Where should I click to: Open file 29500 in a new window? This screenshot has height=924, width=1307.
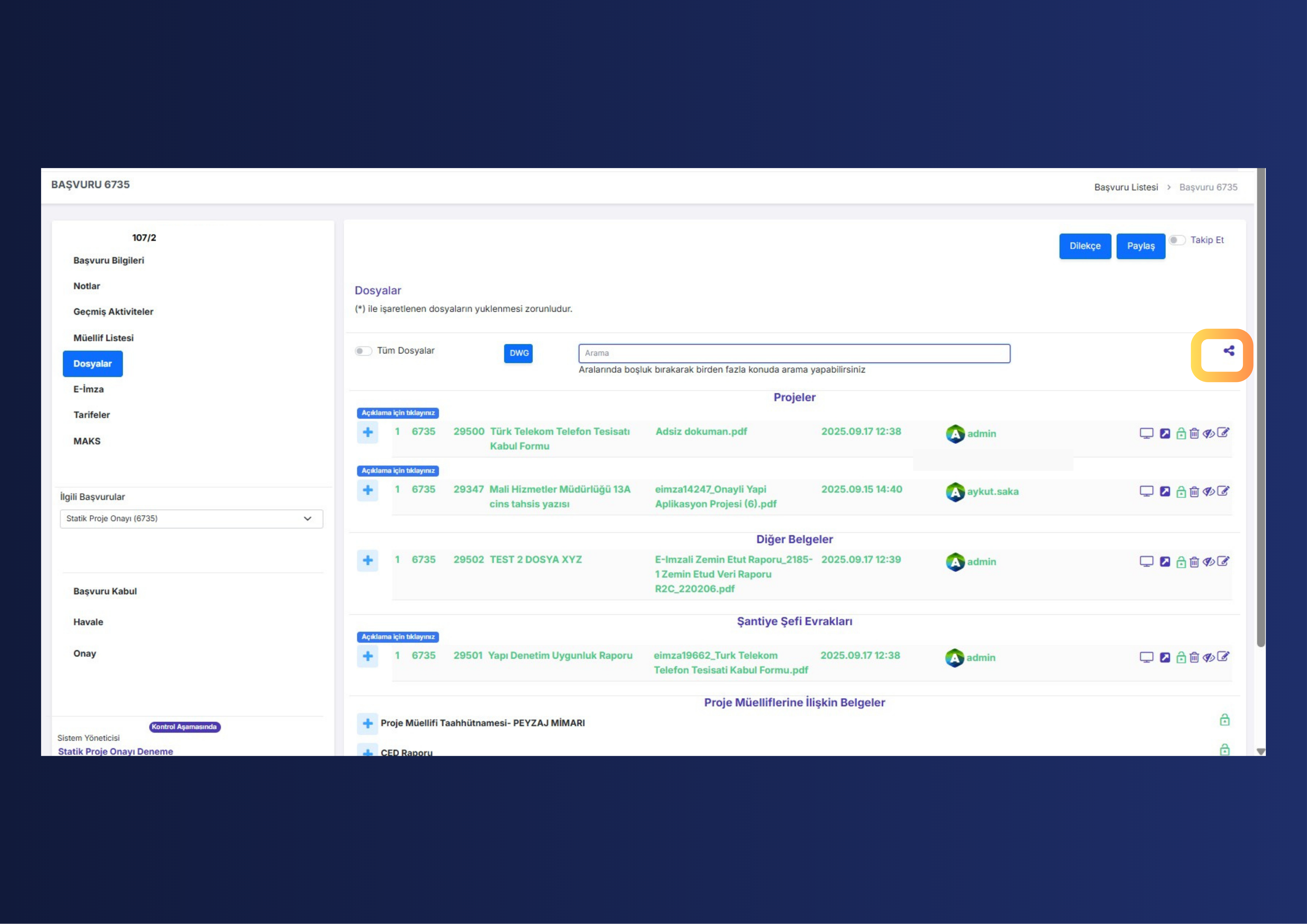[x=1165, y=433]
